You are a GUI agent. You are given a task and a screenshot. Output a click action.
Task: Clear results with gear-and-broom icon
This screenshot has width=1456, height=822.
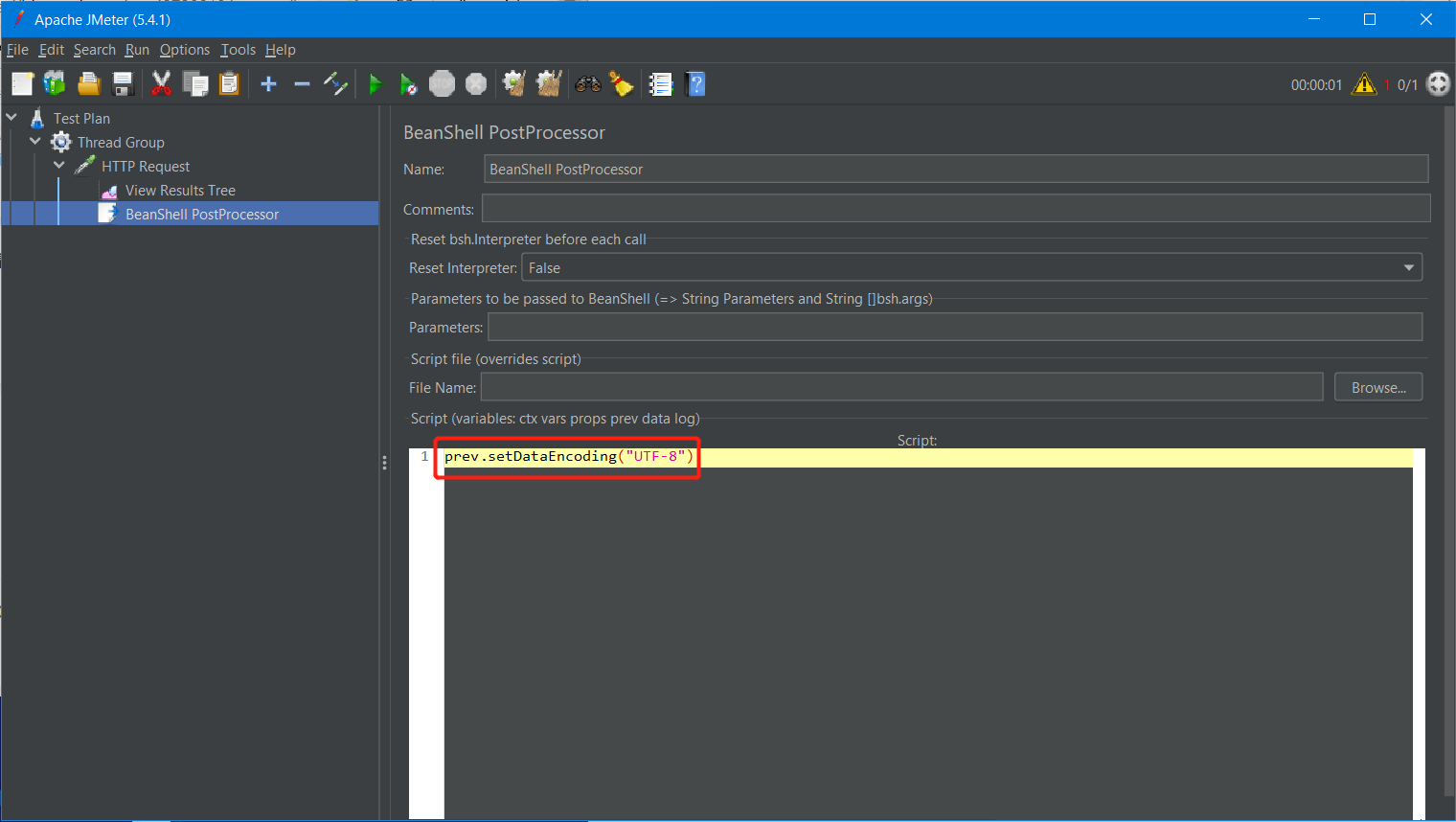click(514, 84)
